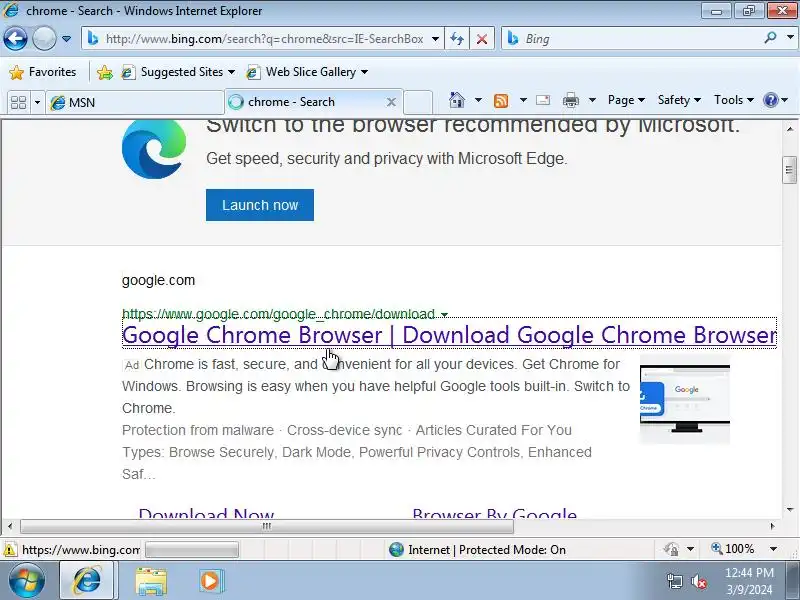Viewport: 800px width, 600px height.
Task: Expand the tab list dropdown arrow
Action: tap(37, 103)
